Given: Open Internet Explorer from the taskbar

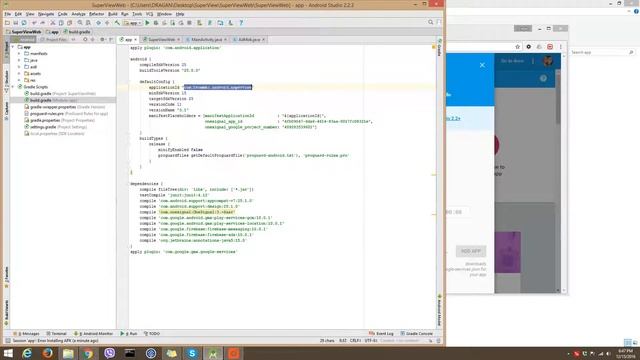Looking at the screenshot, I should pyautogui.click(x=27, y=353).
